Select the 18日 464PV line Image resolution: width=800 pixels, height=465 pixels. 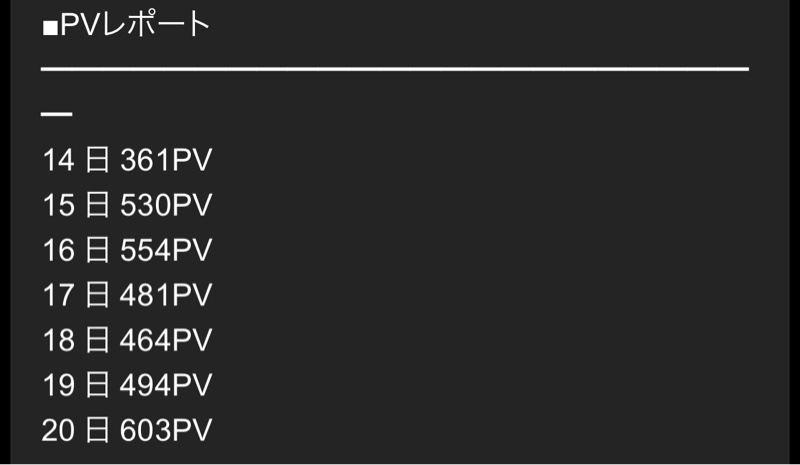click(x=127, y=339)
